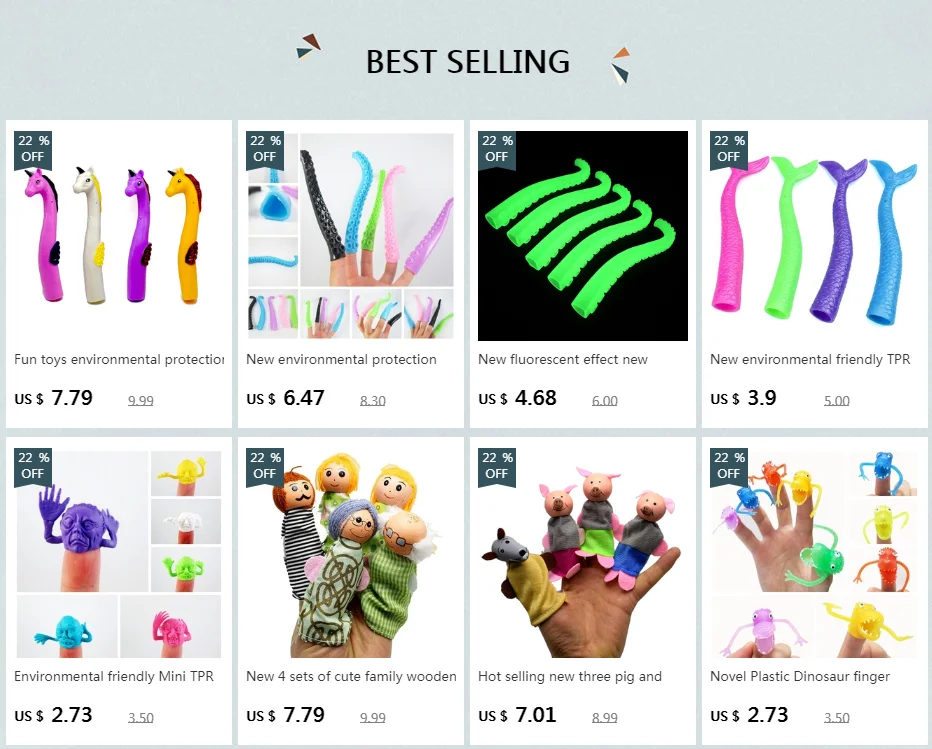
Task: Click 'Environmental friendly Mini TPR' product title
Action: (x=114, y=676)
